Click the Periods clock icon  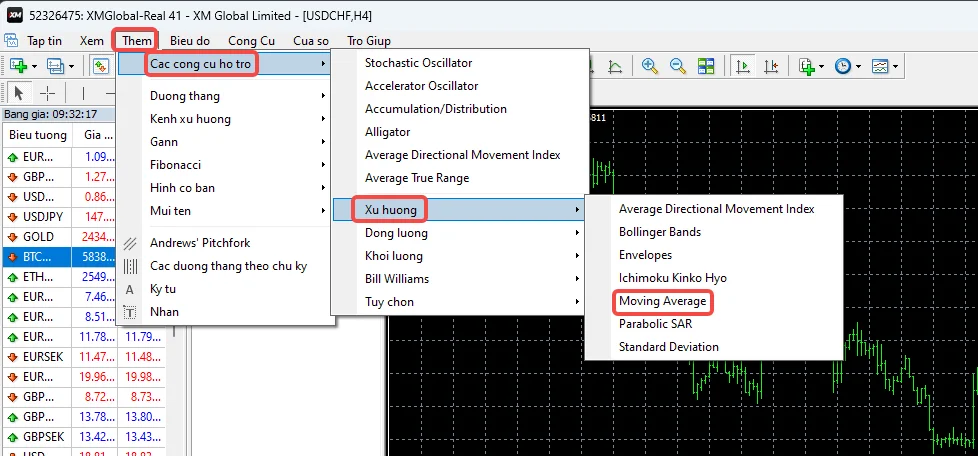[x=843, y=66]
